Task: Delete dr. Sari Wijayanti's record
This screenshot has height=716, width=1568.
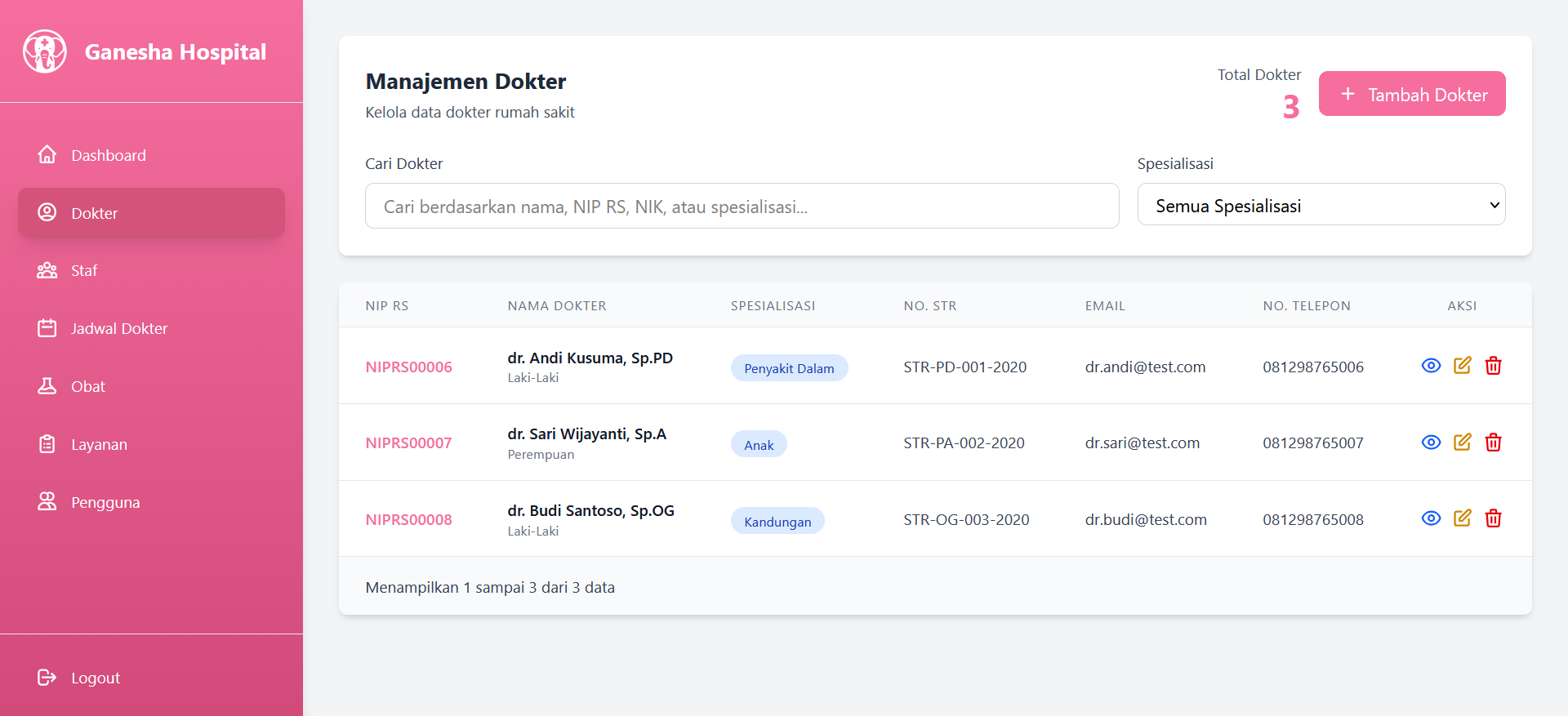Action: pyautogui.click(x=1493, y=442)
